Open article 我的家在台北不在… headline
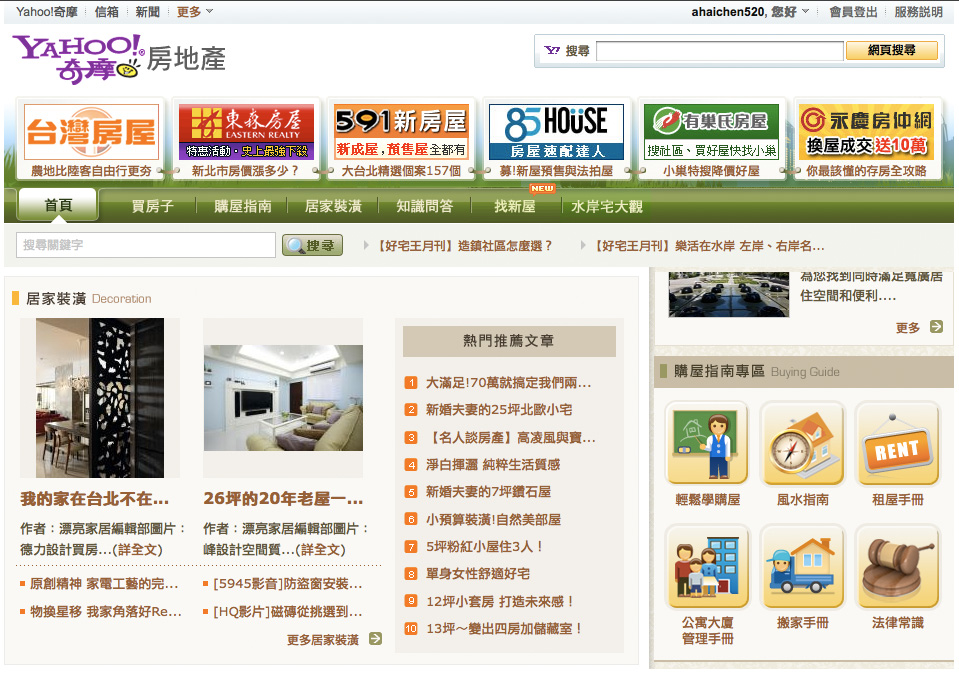This screenshot has height=675, width=959. [x=95, y=499]
